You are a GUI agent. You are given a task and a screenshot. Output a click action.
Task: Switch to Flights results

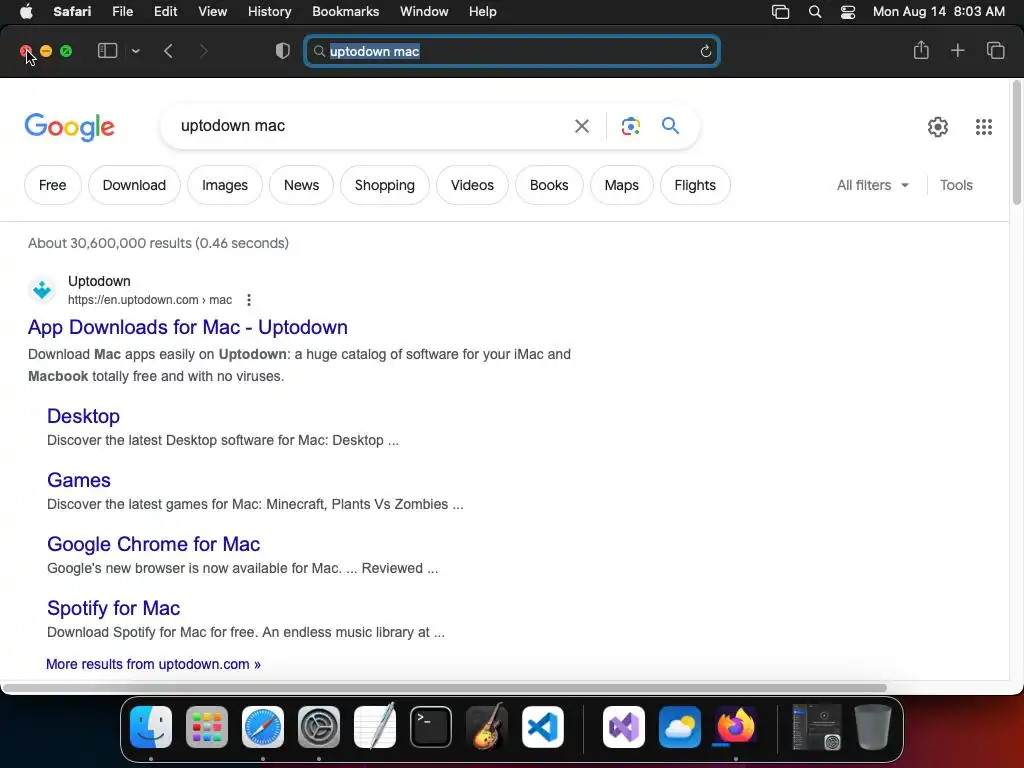695,185
